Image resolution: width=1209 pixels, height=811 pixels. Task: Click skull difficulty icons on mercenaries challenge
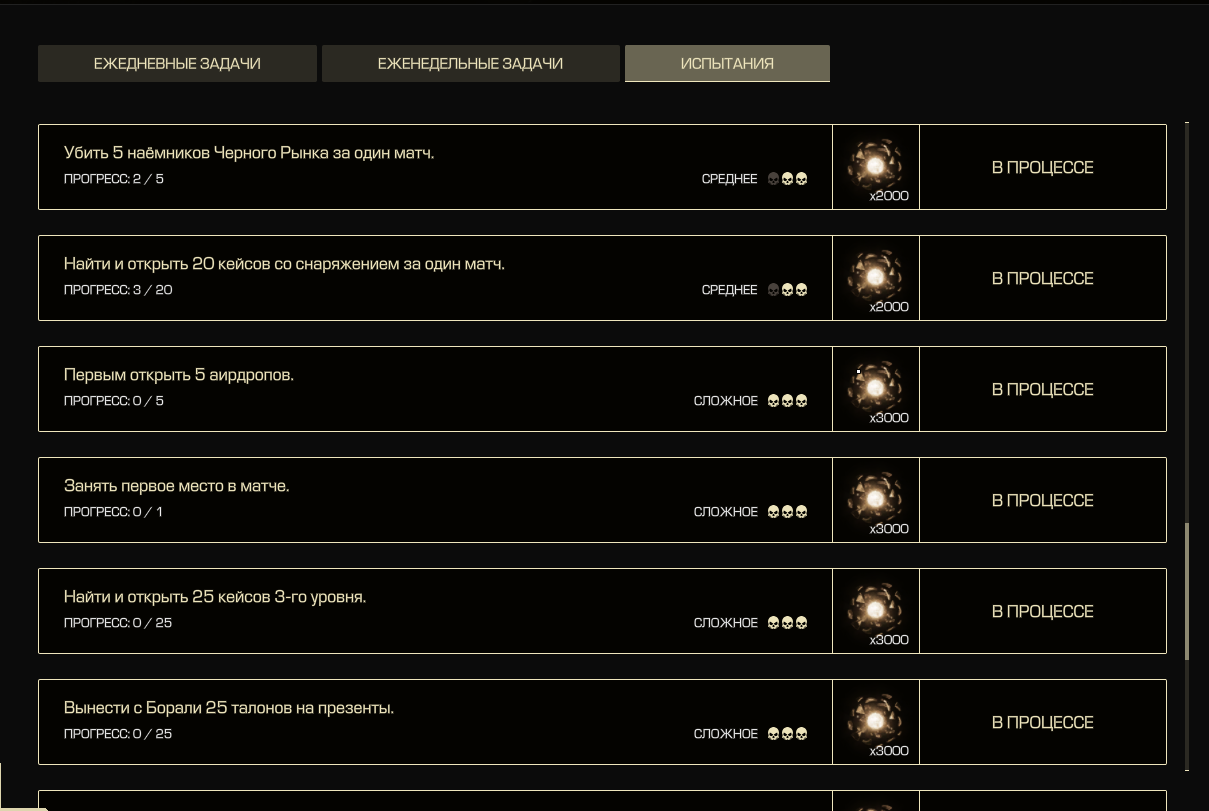point(787,179)
